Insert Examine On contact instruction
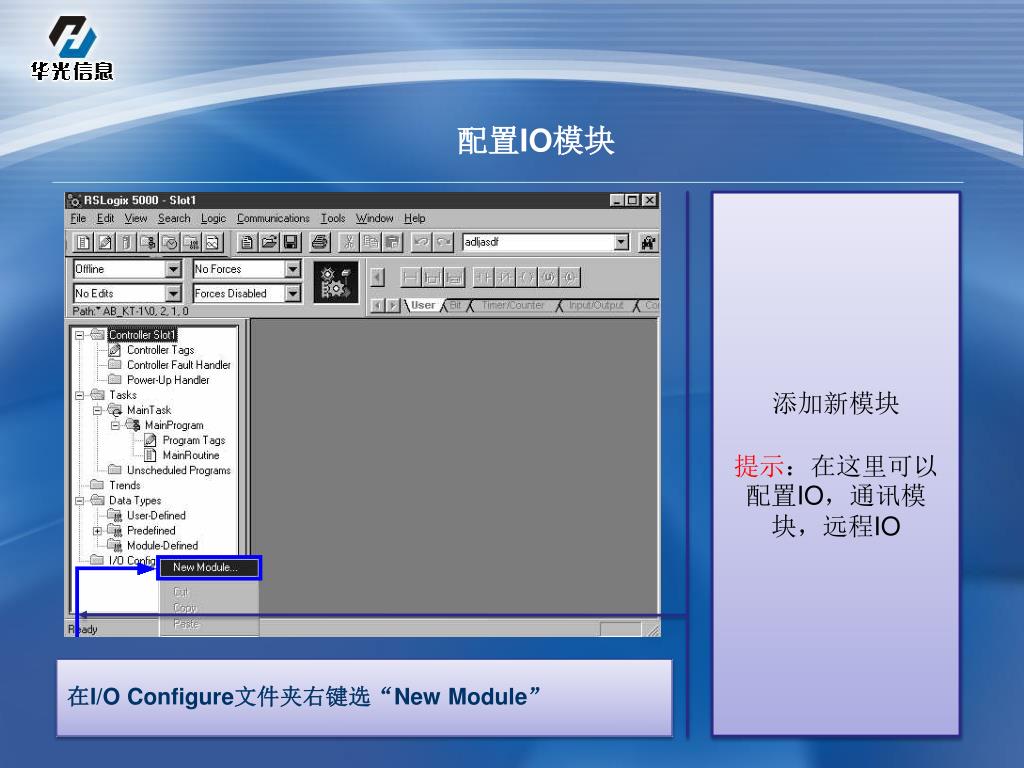1024x768 pixels. tap(483, 278)
